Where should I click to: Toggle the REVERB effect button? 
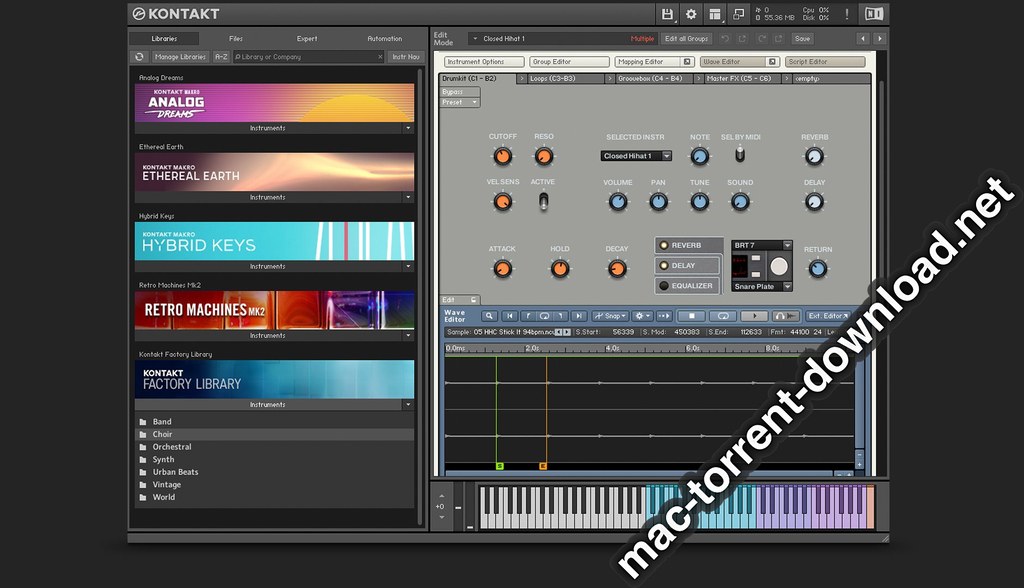(688, 245)
